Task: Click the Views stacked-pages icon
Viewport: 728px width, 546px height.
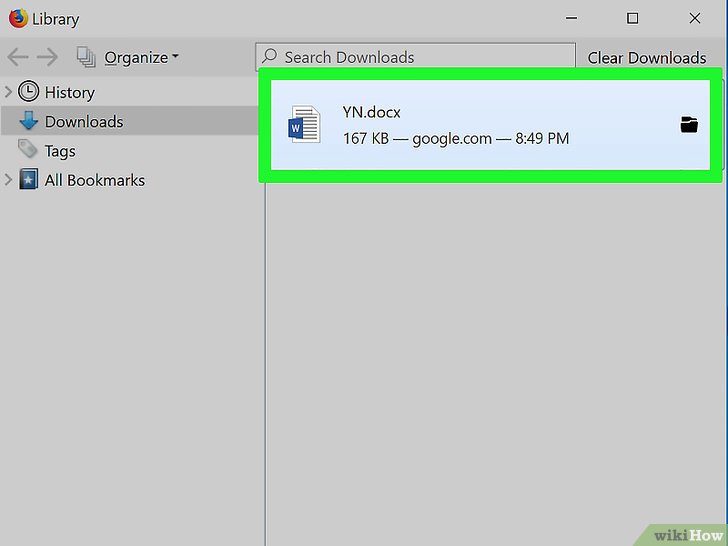Action: click(86, 57)
